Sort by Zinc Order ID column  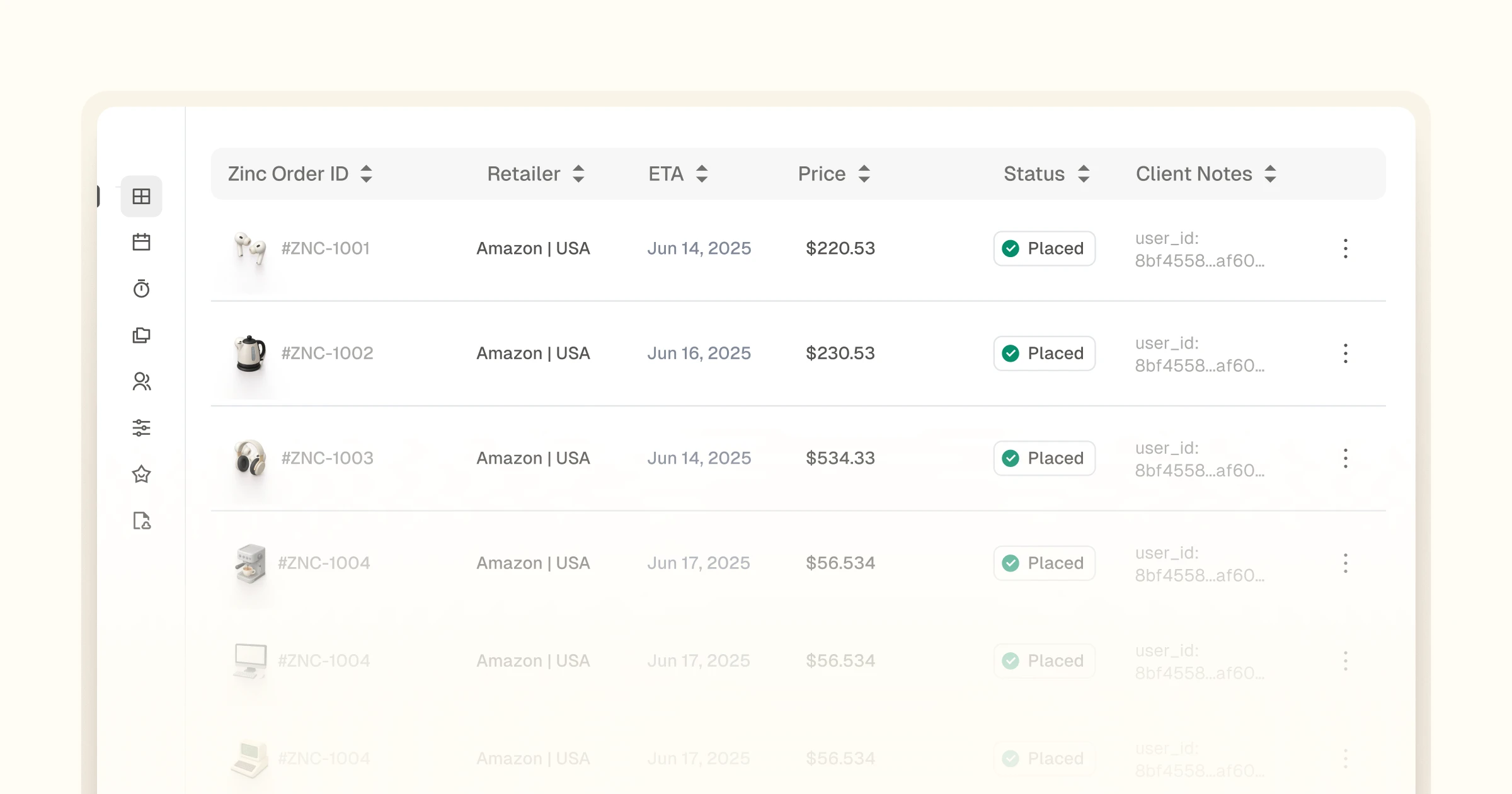coord(366,174)
